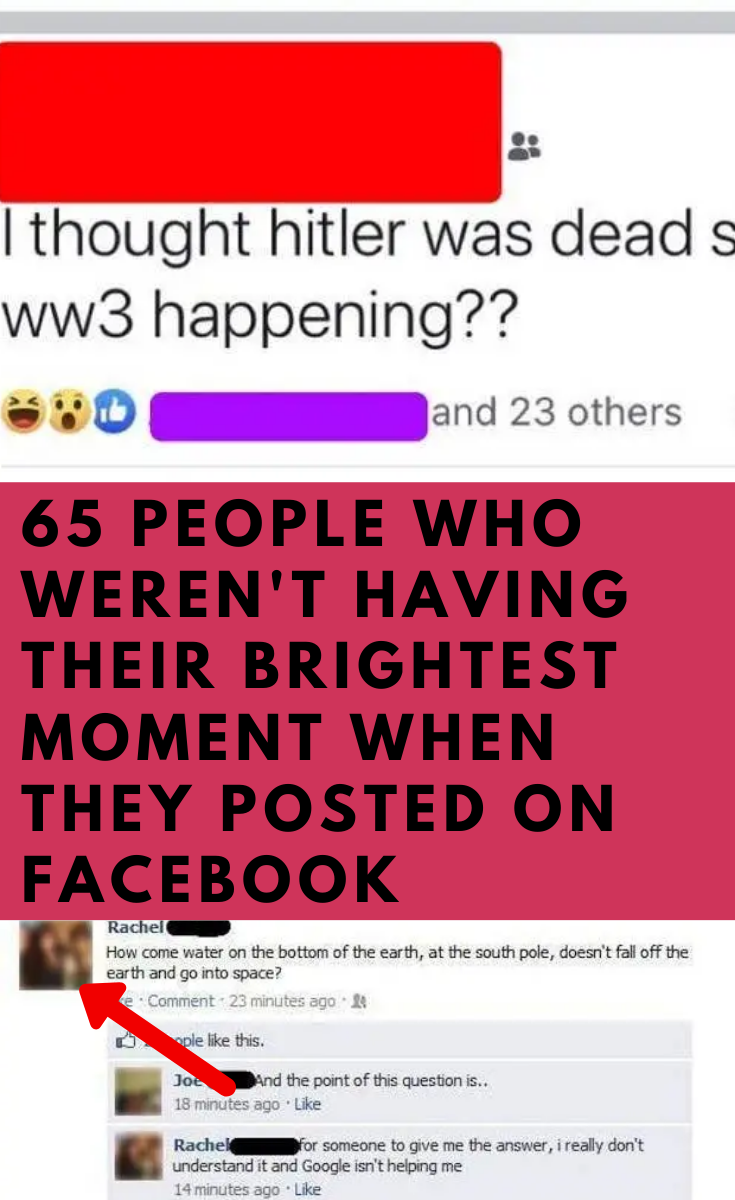
Task: Click the surprised Wow reaction emoji
Action: coord(68,412)
